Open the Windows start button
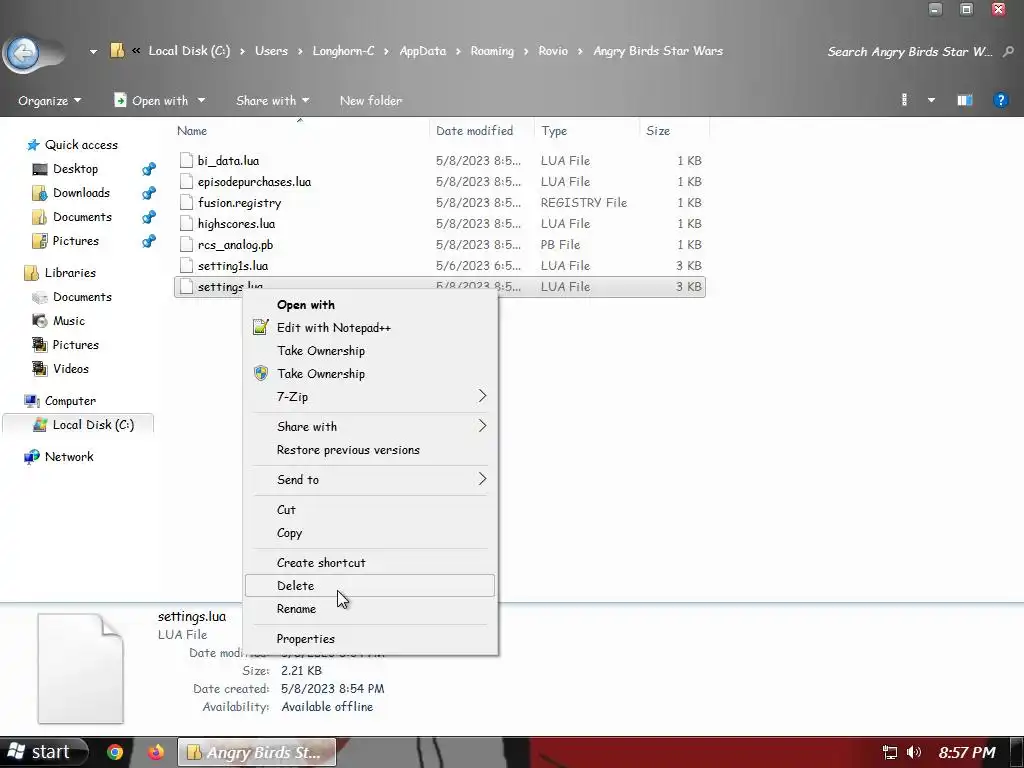1024x768 pixels. pos(44,752)
